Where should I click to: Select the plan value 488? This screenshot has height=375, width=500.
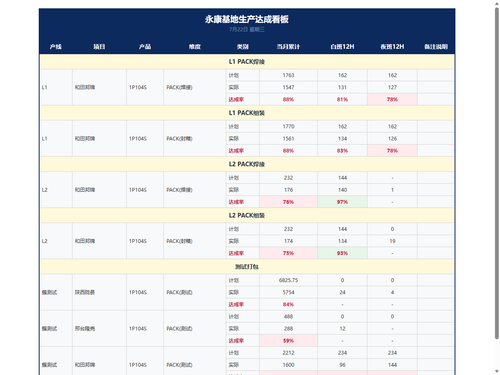[x=288, y=317]
